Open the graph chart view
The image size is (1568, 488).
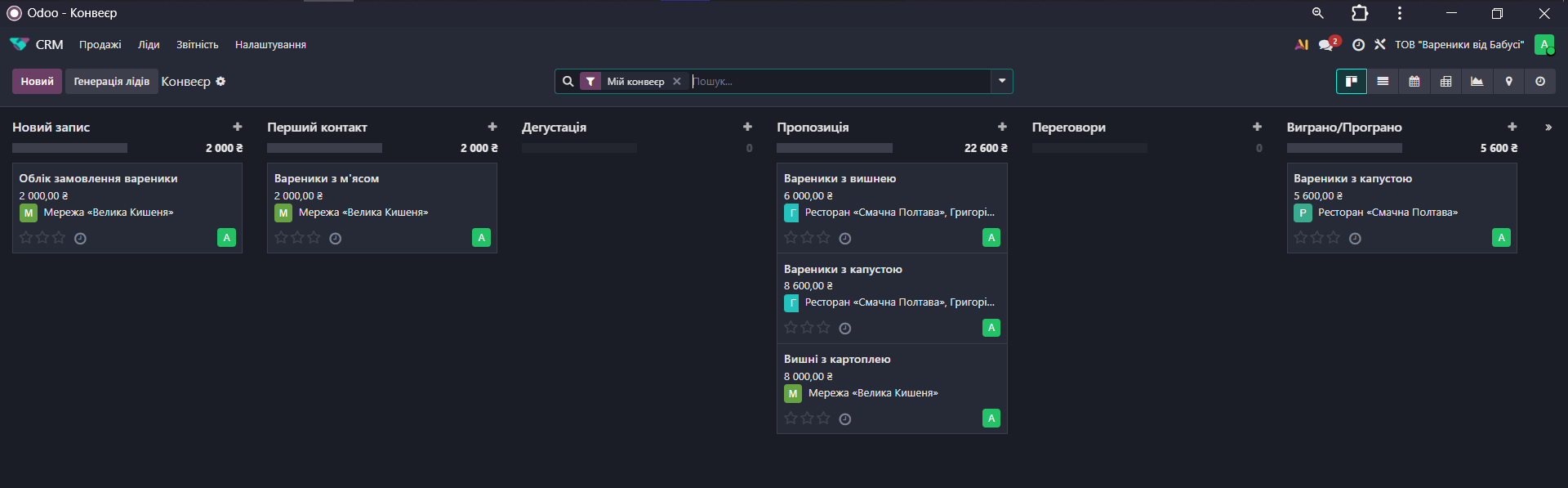click(1477, 82)
